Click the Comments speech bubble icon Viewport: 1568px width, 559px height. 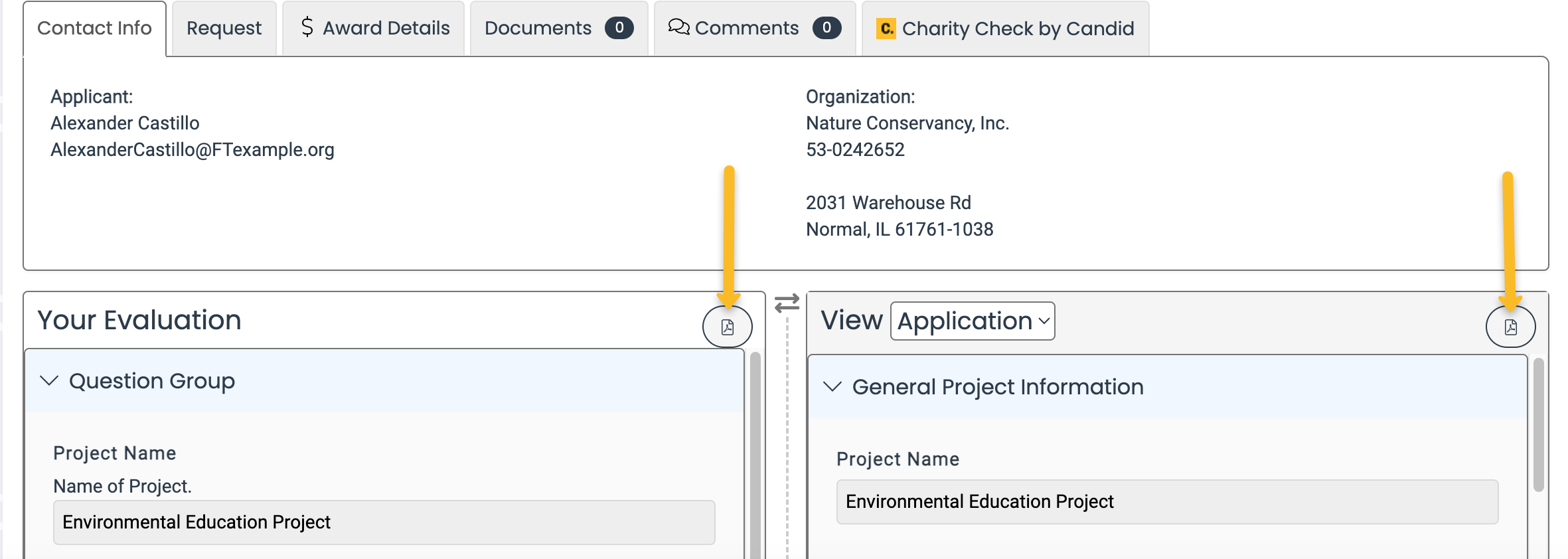pyautogui.click(x=678, y=27)
